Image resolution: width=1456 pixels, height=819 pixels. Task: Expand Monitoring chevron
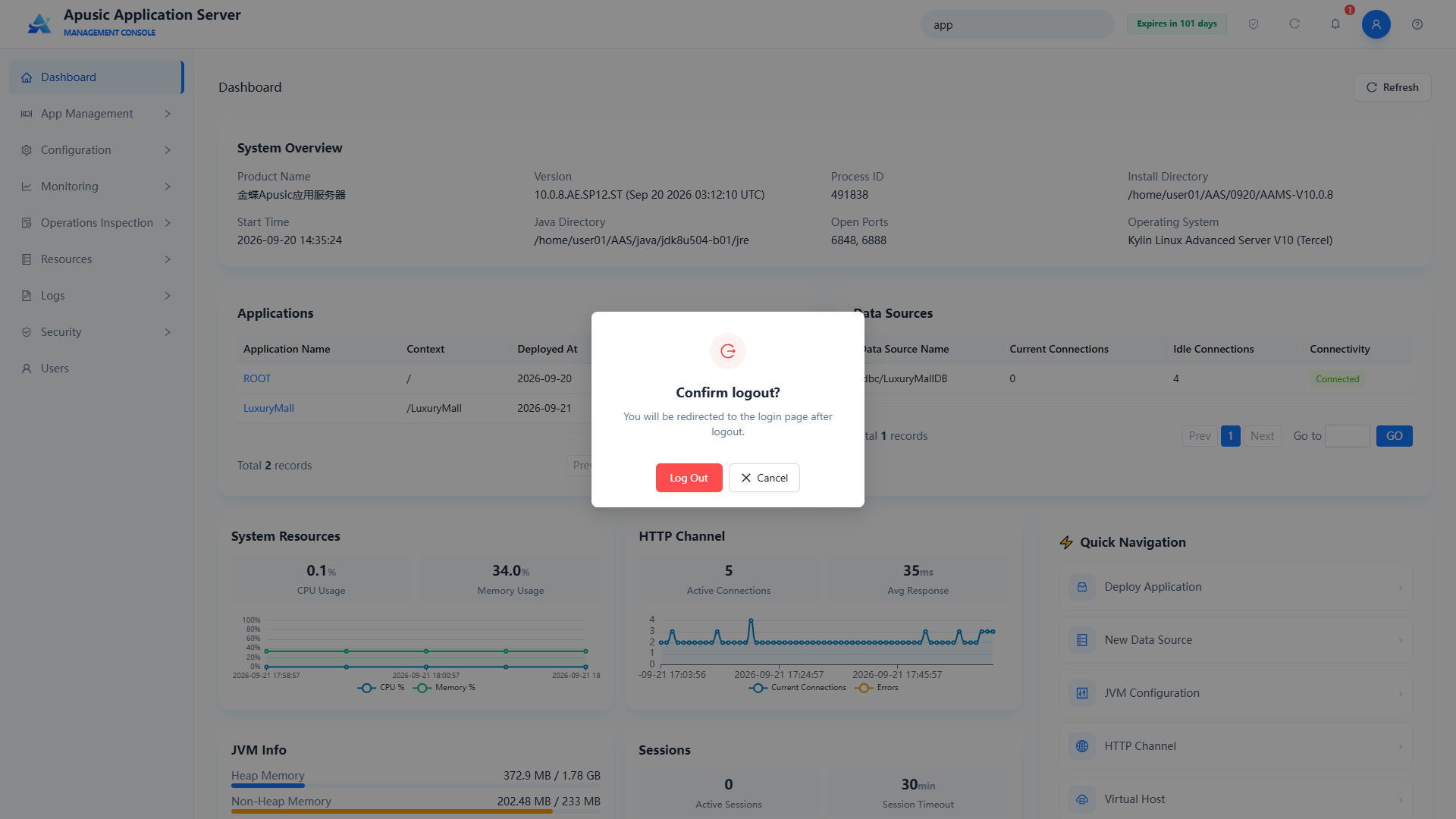[168, 187]
